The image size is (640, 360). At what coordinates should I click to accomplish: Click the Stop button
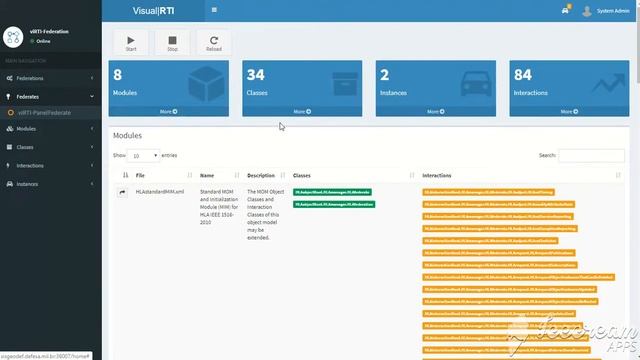(x=172, y=42)
